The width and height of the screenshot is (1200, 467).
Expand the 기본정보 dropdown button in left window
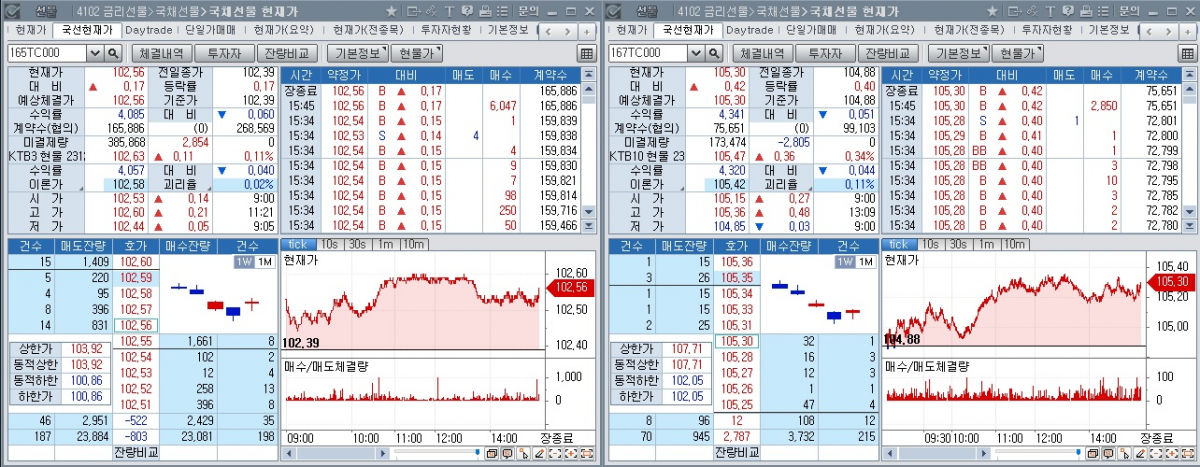(x=359, y=53)
